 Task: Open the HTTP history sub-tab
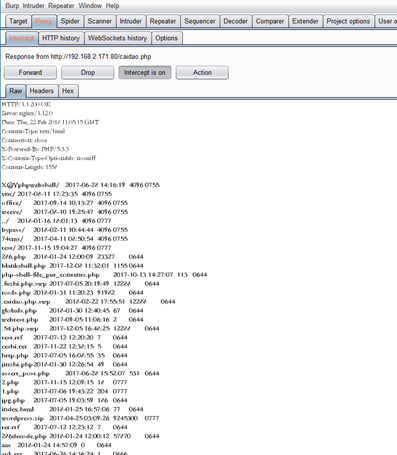pyautogui.click(x=61, y=38)
